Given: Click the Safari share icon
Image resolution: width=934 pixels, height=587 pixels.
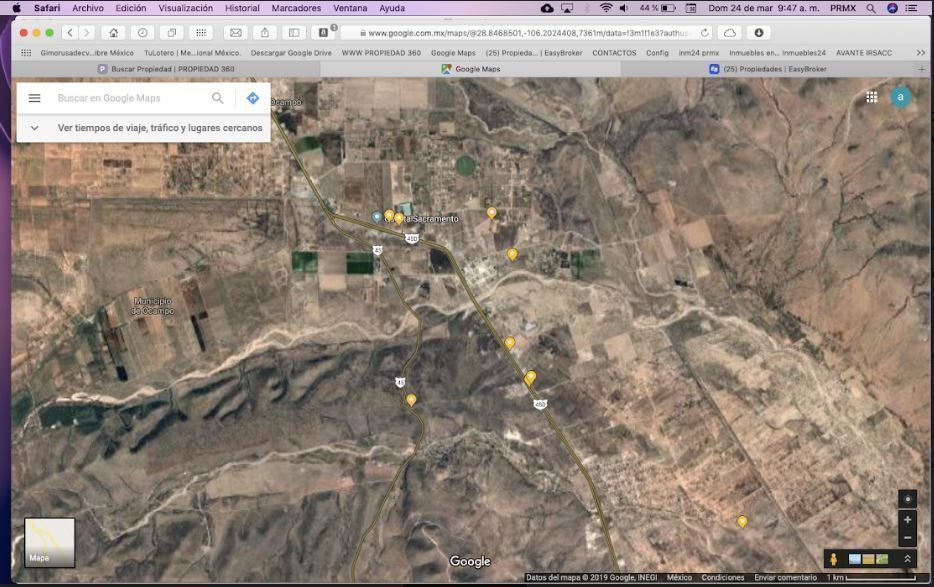Looking at the screenshot, I should click(x=264, y=33).
